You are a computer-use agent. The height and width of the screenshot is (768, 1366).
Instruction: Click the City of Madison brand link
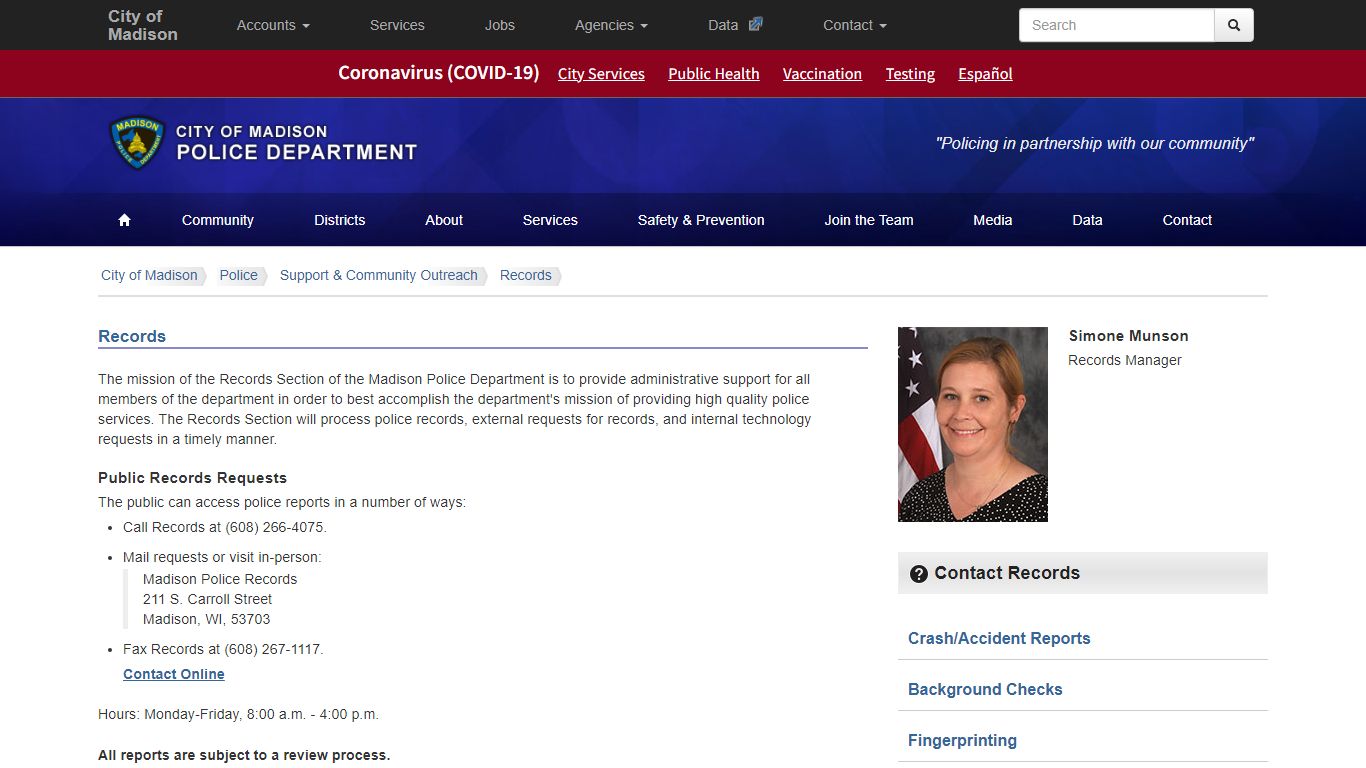click(x=143, y=25)
